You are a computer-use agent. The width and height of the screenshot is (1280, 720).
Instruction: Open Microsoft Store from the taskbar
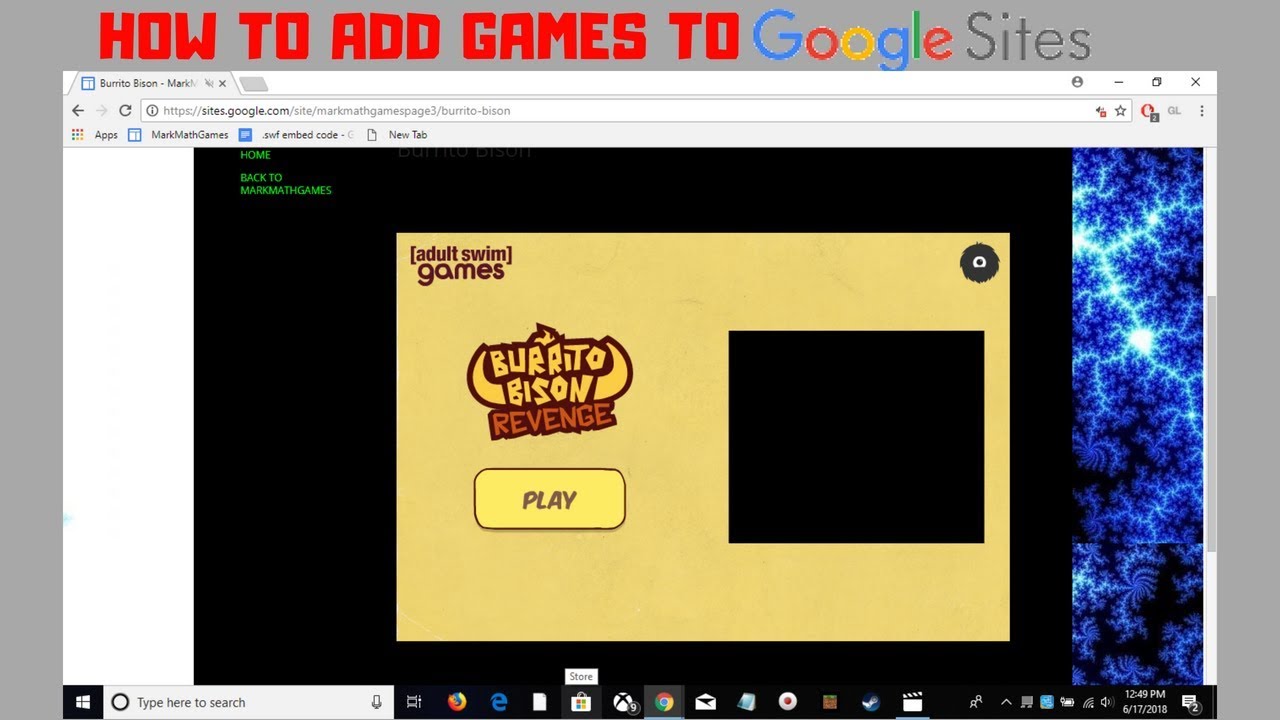[581, 702]
